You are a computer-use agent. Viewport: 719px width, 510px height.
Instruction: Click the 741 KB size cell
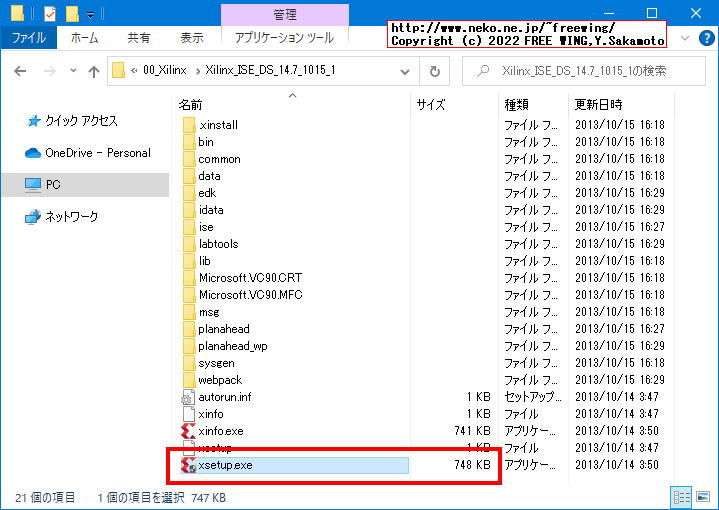472,431
